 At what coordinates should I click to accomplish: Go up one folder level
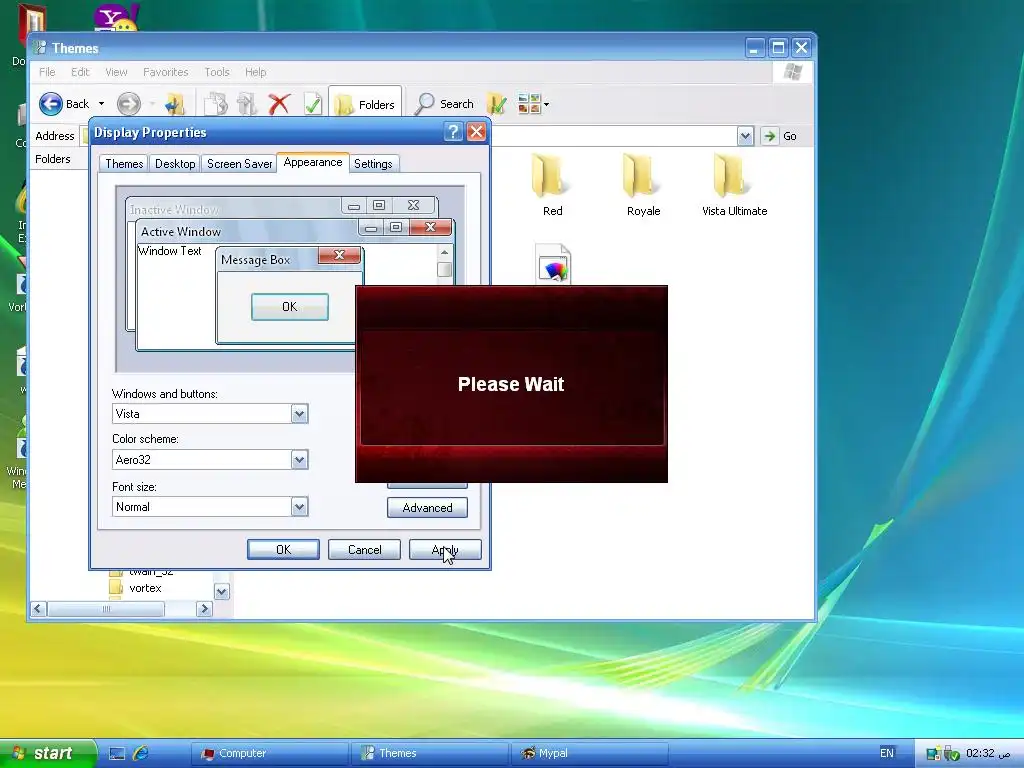point(175,104)
